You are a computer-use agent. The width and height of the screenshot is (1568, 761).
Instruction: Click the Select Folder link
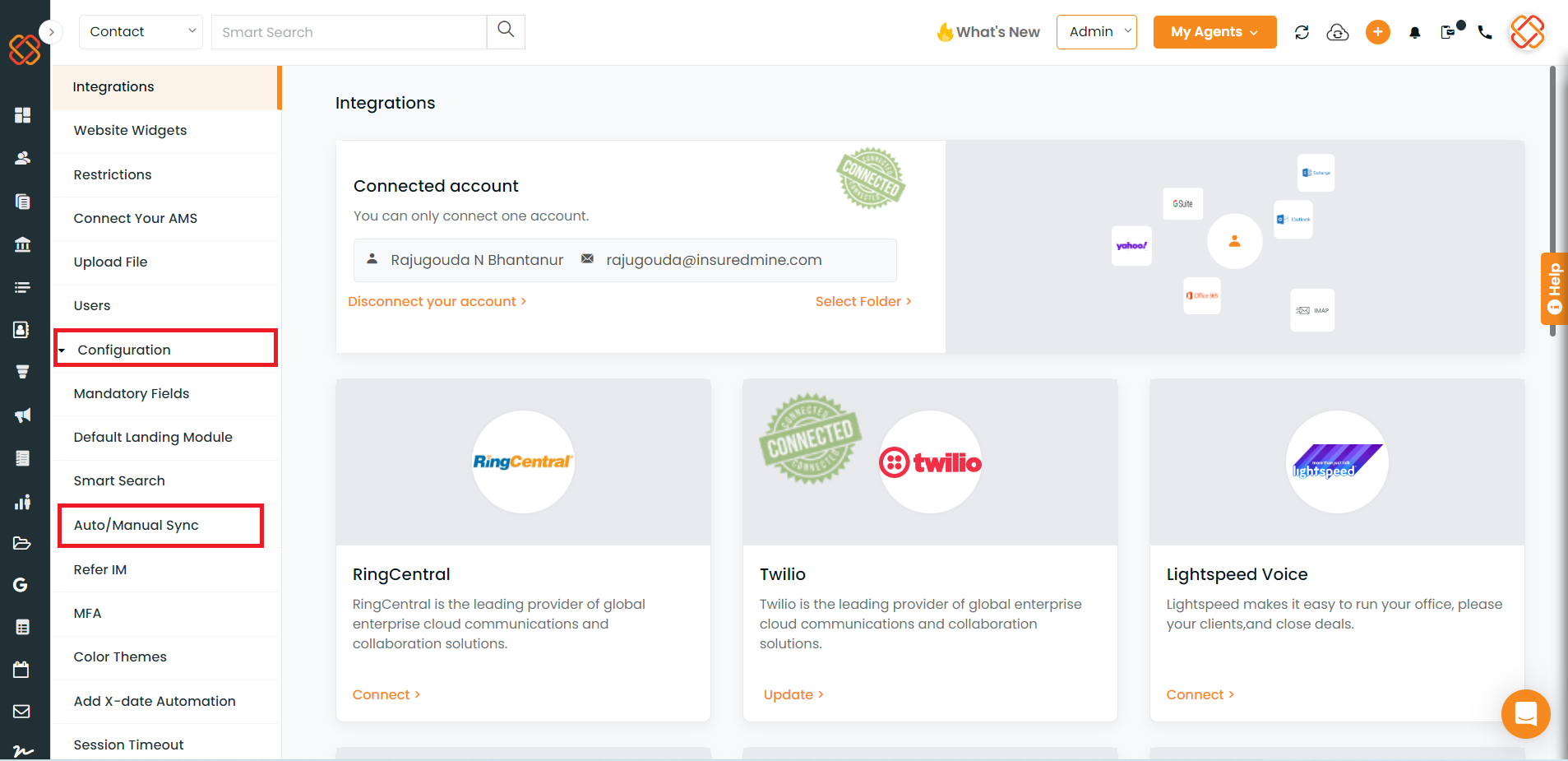pyautogui.click(x=863, y=301)
